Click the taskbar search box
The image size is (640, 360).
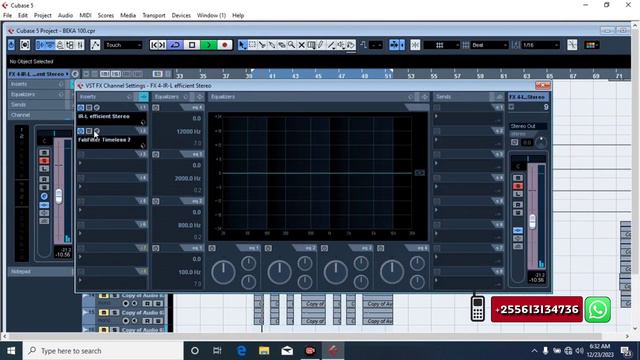pos(103,351)
